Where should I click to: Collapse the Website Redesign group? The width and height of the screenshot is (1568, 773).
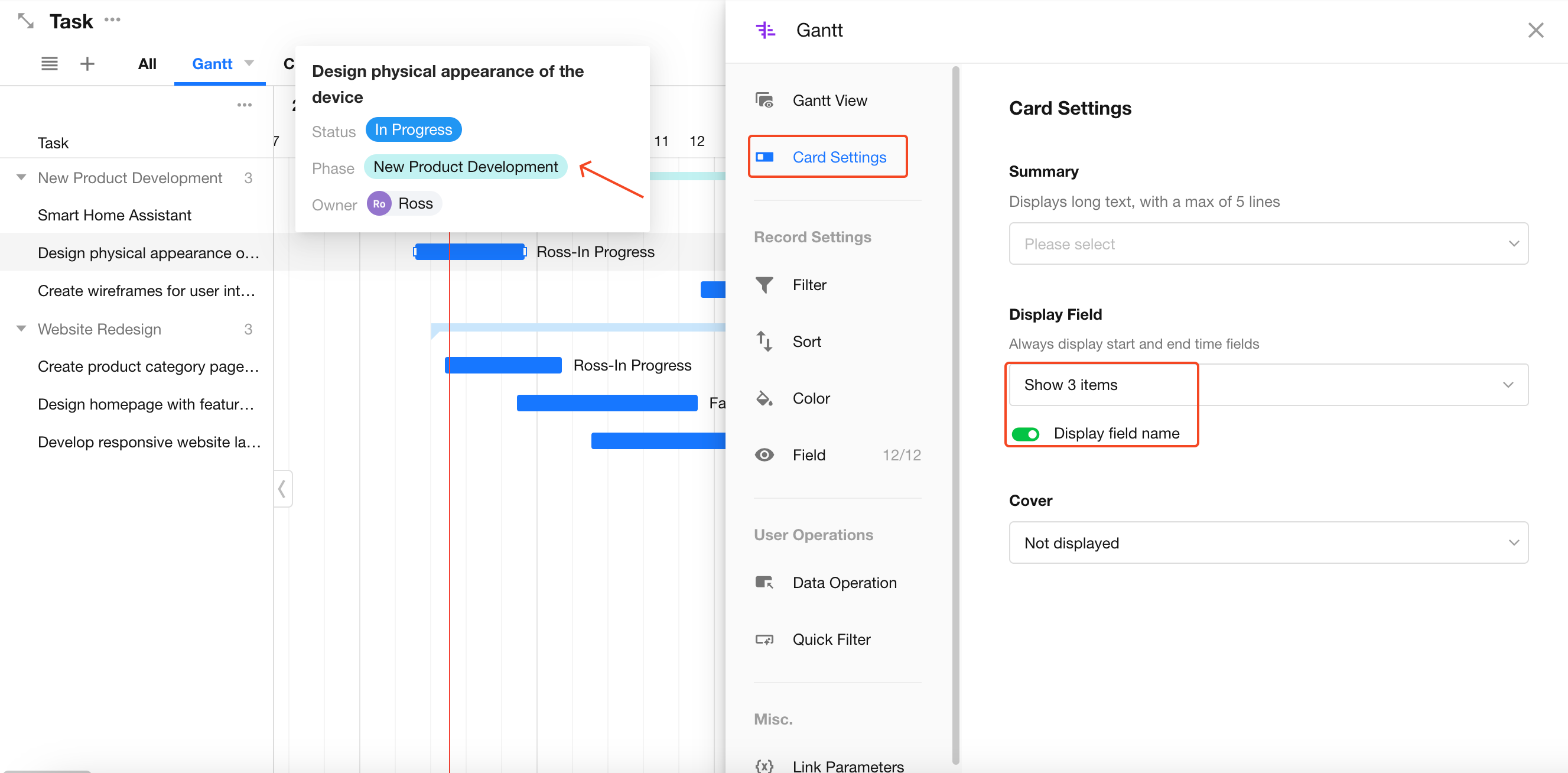click(x=21, y=329)
